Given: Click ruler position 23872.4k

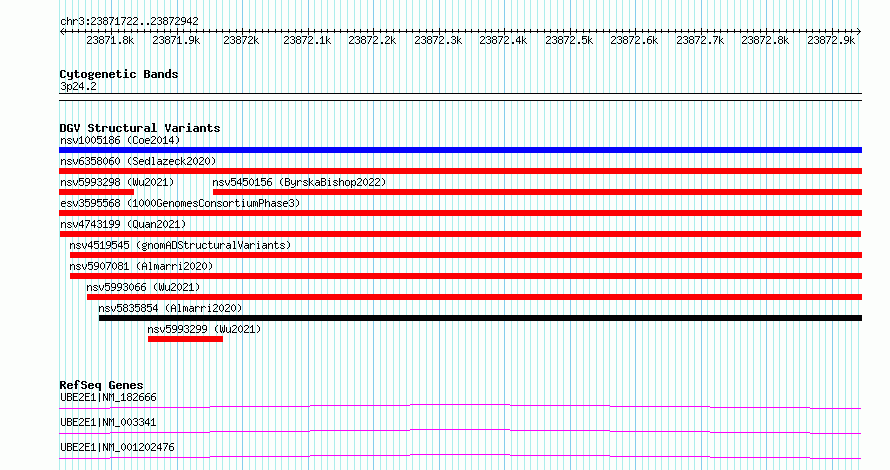Looking at the screenshot, I should point(503,40).
